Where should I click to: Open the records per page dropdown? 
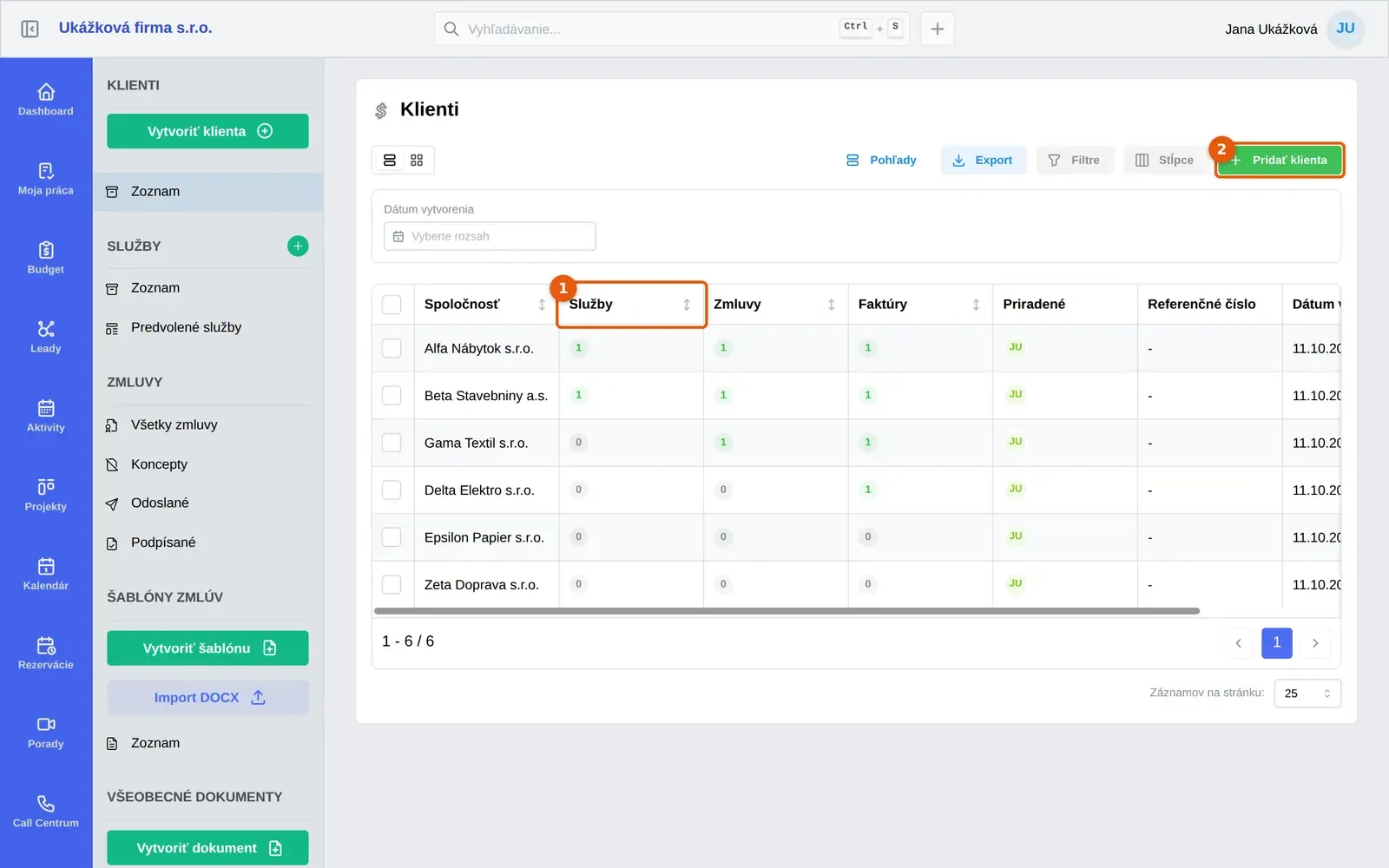pos(1307,694)
